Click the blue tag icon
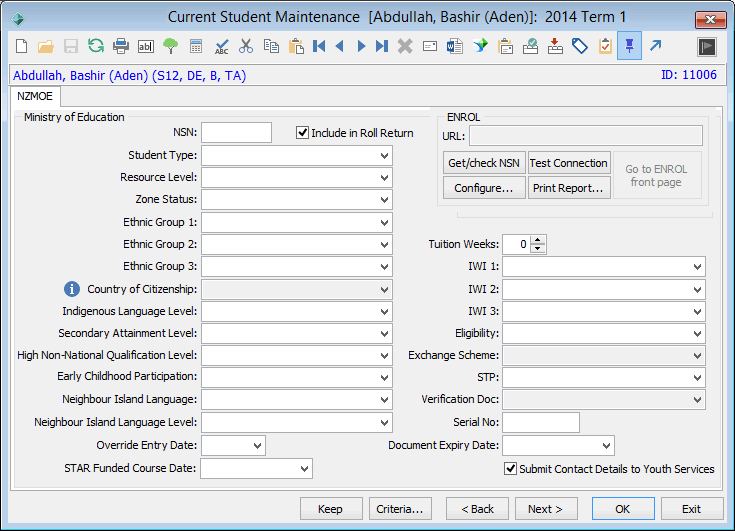This screenshot has height=531, width=735. coord(580,46)
